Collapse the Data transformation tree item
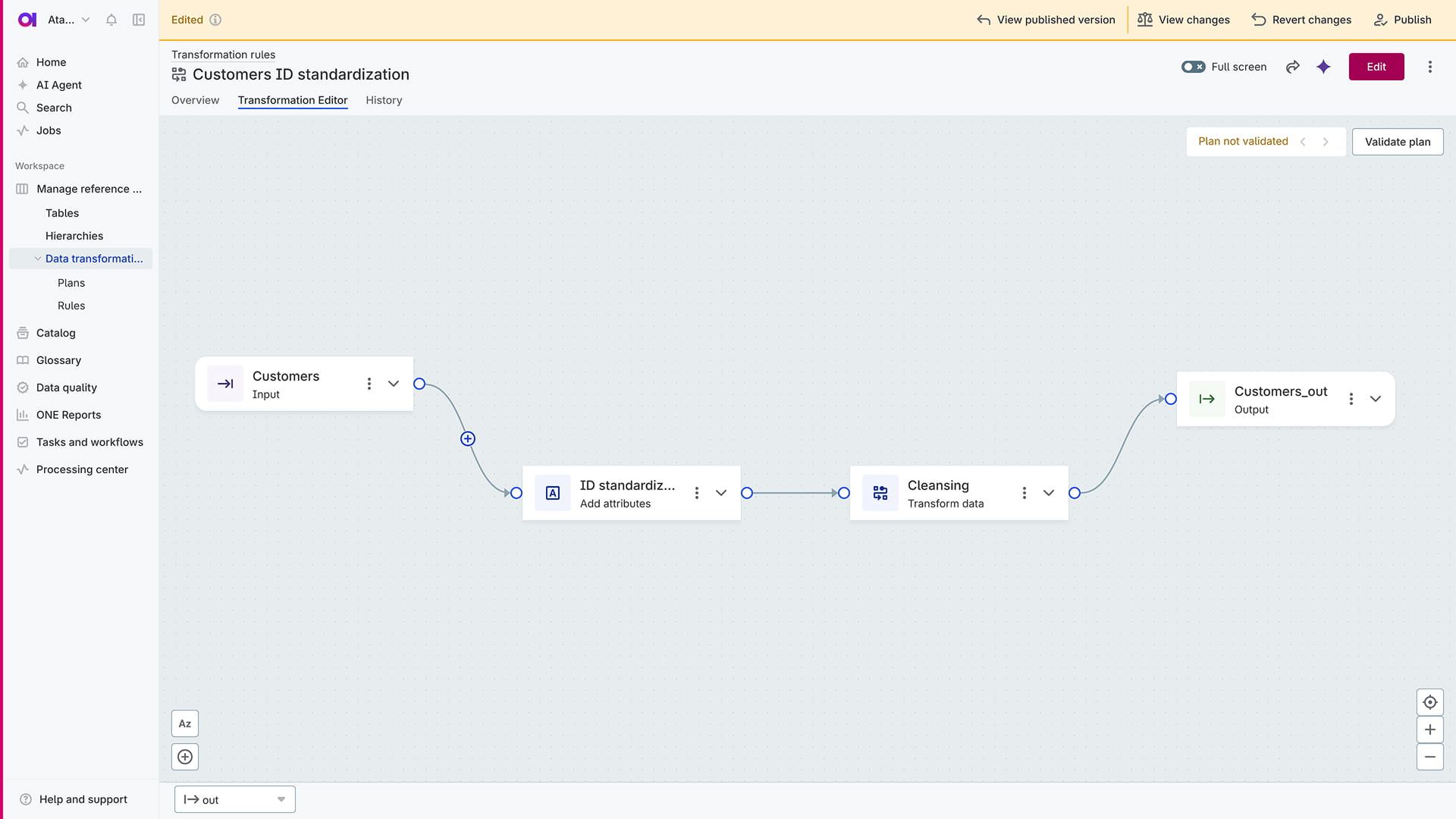The image size is (1456, 819). tap(38, 259)
